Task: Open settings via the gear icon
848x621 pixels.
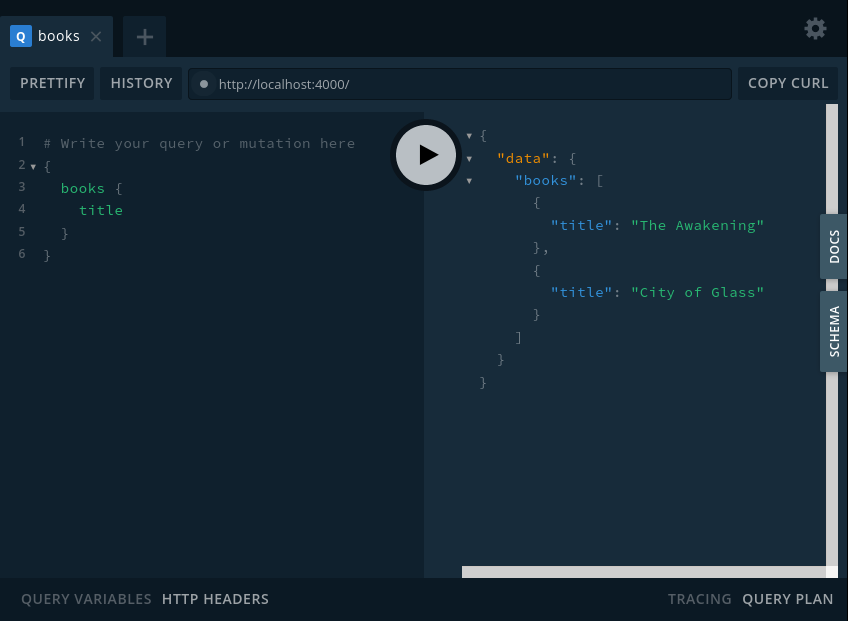Action: coord(815,29)
